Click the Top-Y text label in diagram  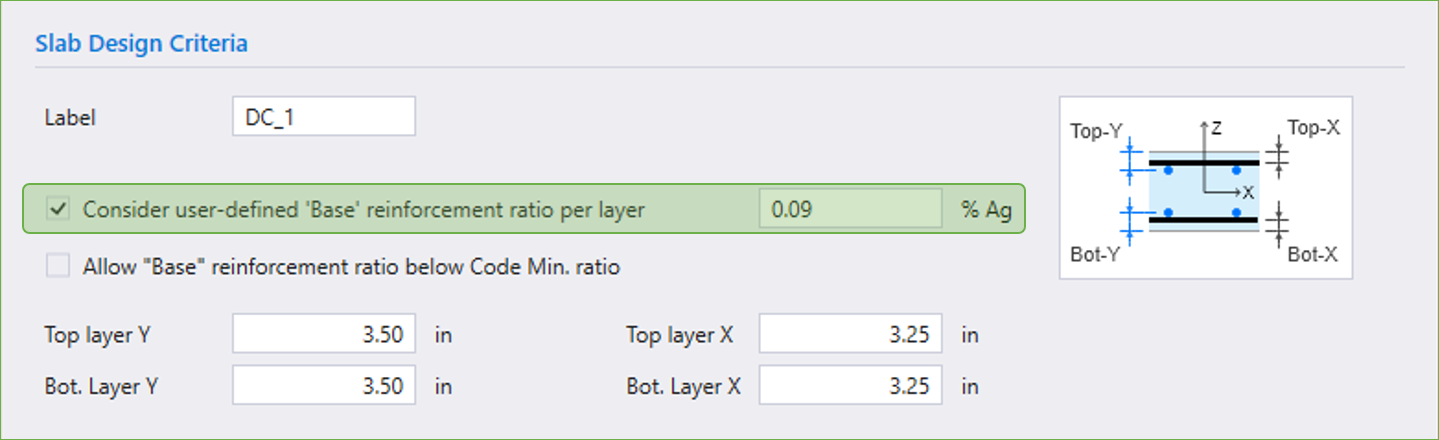[1096, 131]
